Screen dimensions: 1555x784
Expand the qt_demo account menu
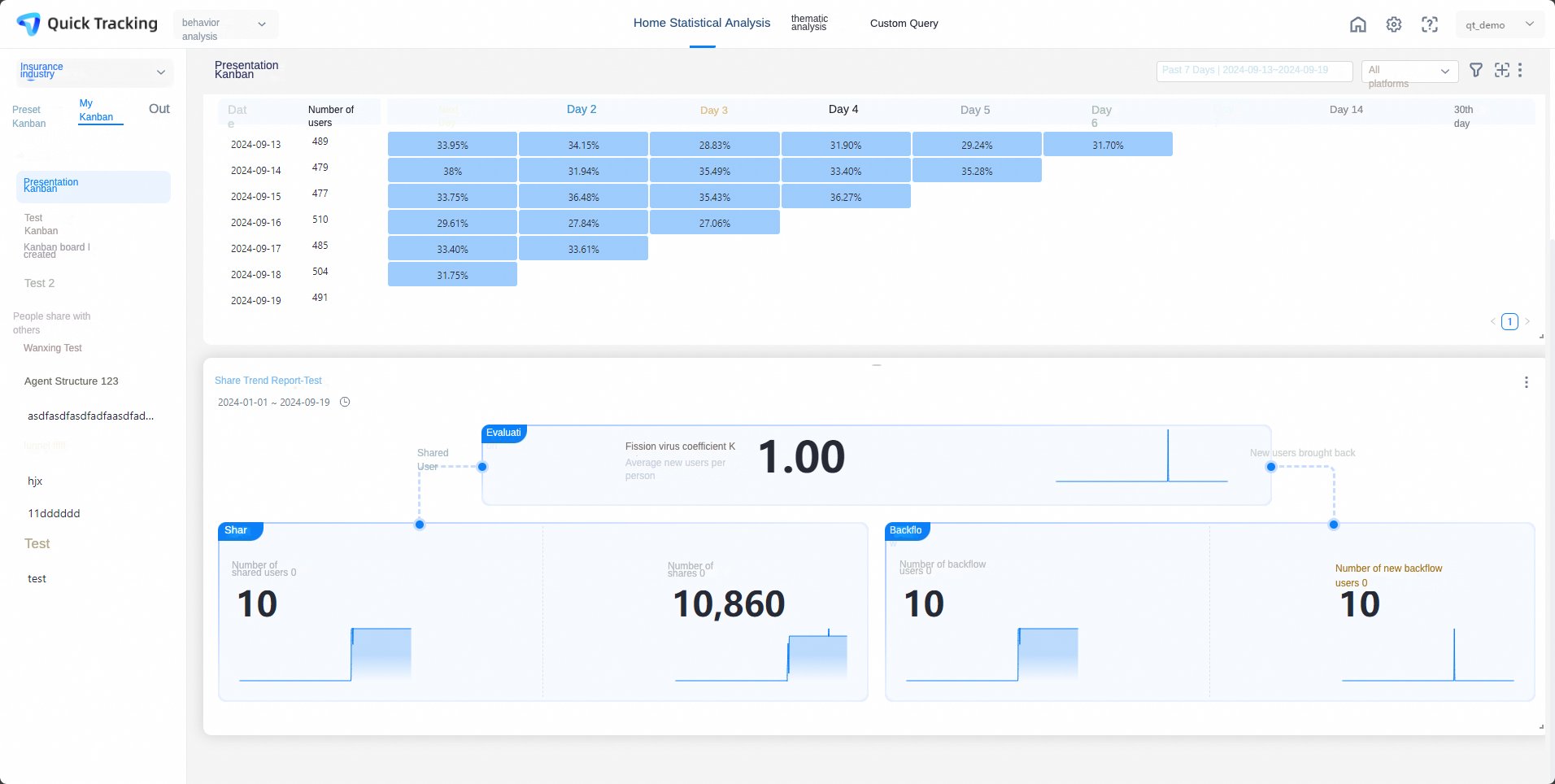(1500, 24)
